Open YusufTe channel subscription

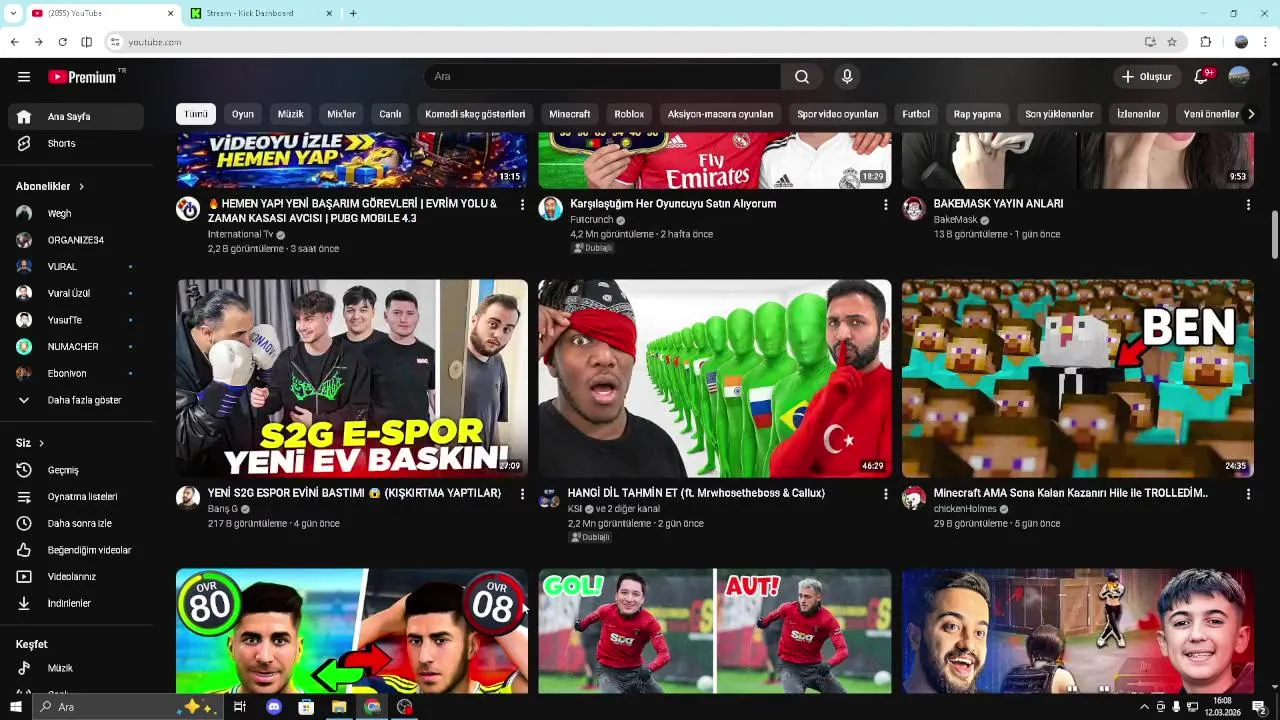pos(76,320)
